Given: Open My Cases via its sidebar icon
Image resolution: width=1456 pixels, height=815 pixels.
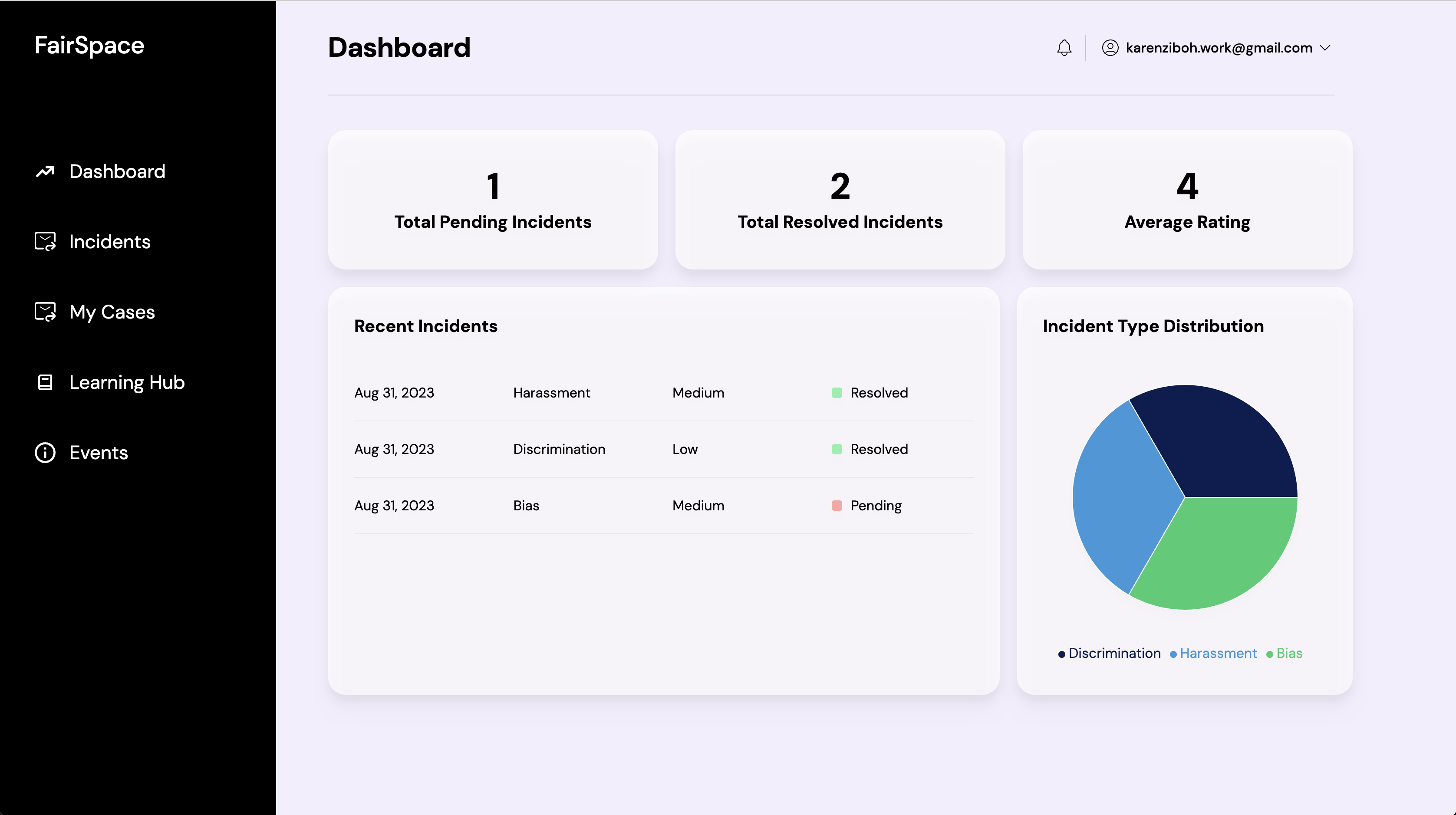Looking at the screenshot, I should pos(45,312).
